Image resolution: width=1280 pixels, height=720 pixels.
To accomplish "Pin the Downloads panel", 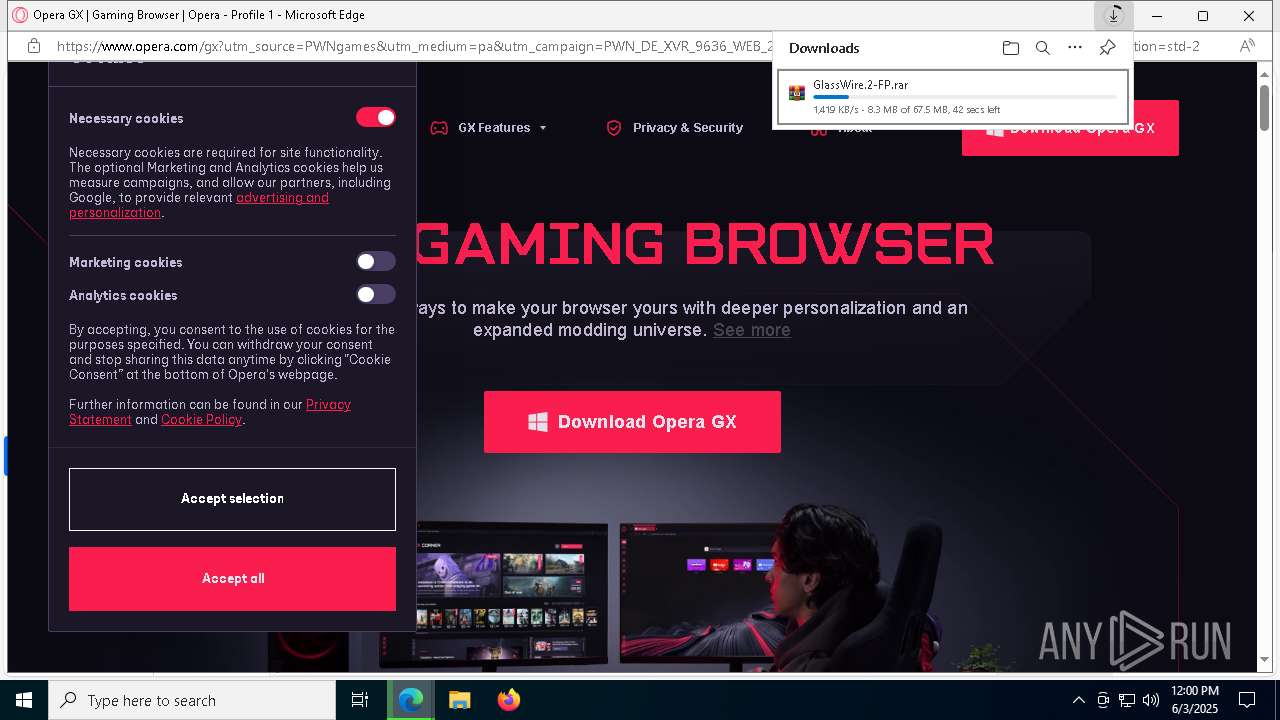I will click(x=1107, y=48).
